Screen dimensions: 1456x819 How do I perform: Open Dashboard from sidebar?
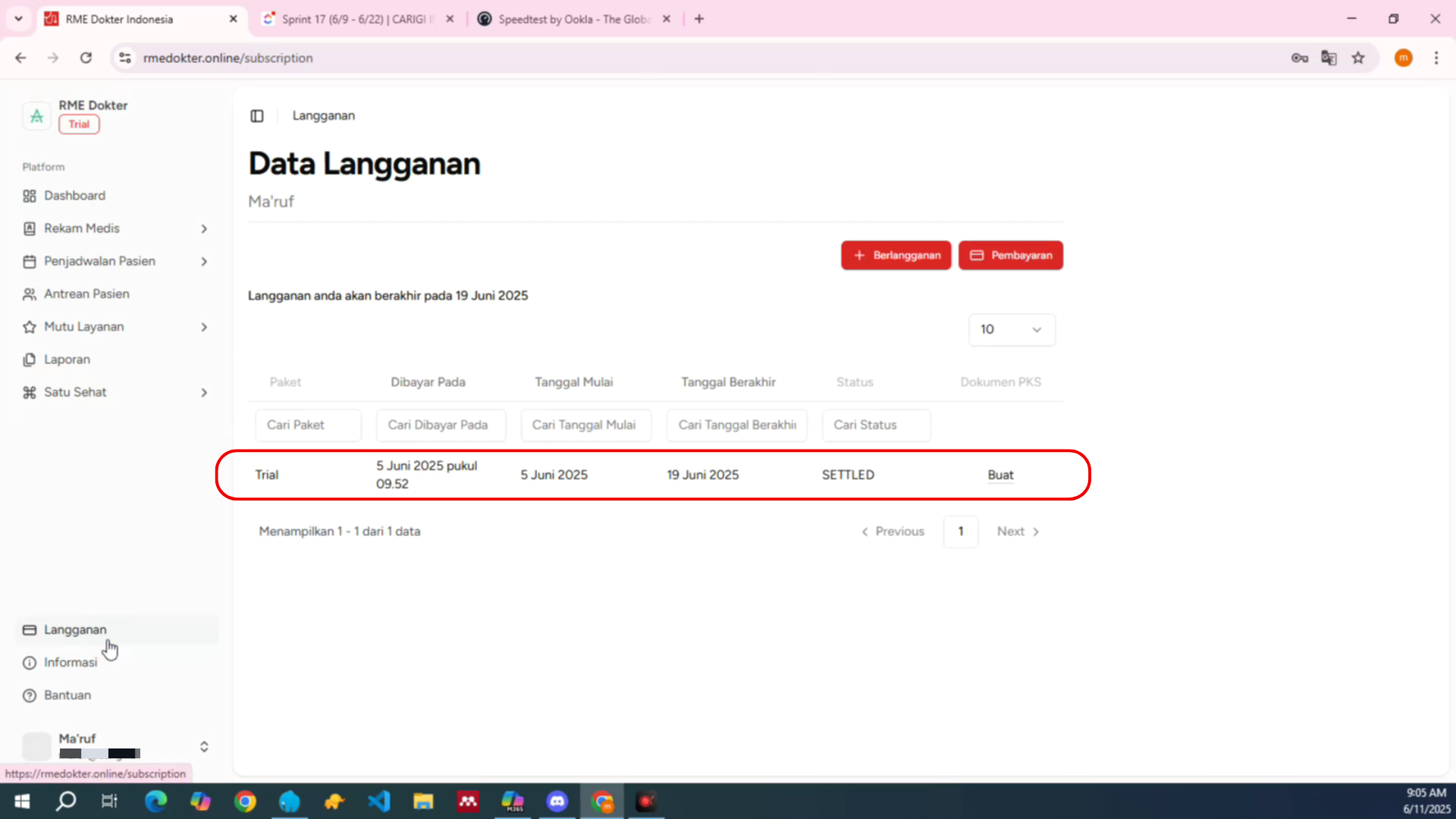(74, 196)
